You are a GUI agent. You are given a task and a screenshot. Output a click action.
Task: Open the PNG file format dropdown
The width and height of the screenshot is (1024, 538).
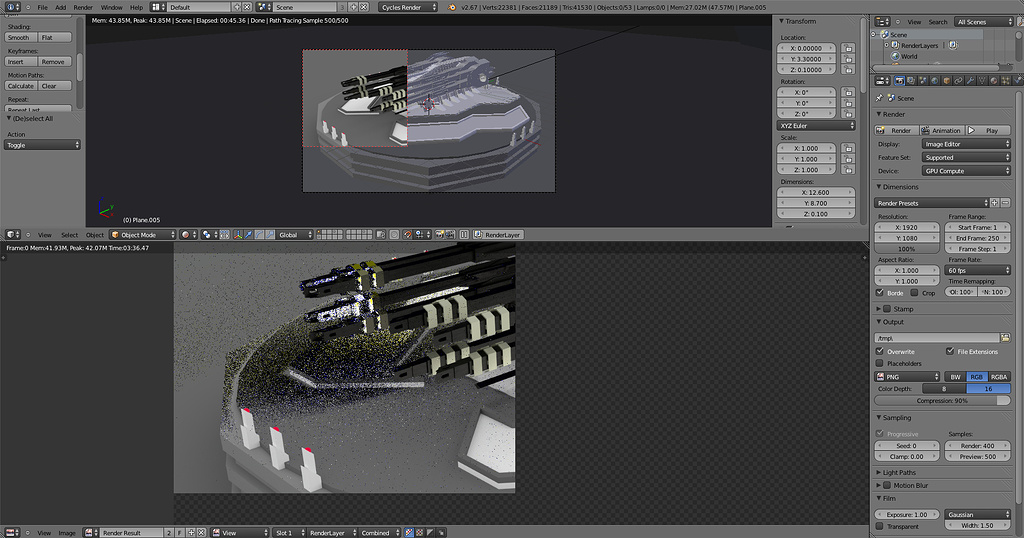point(907,377)
